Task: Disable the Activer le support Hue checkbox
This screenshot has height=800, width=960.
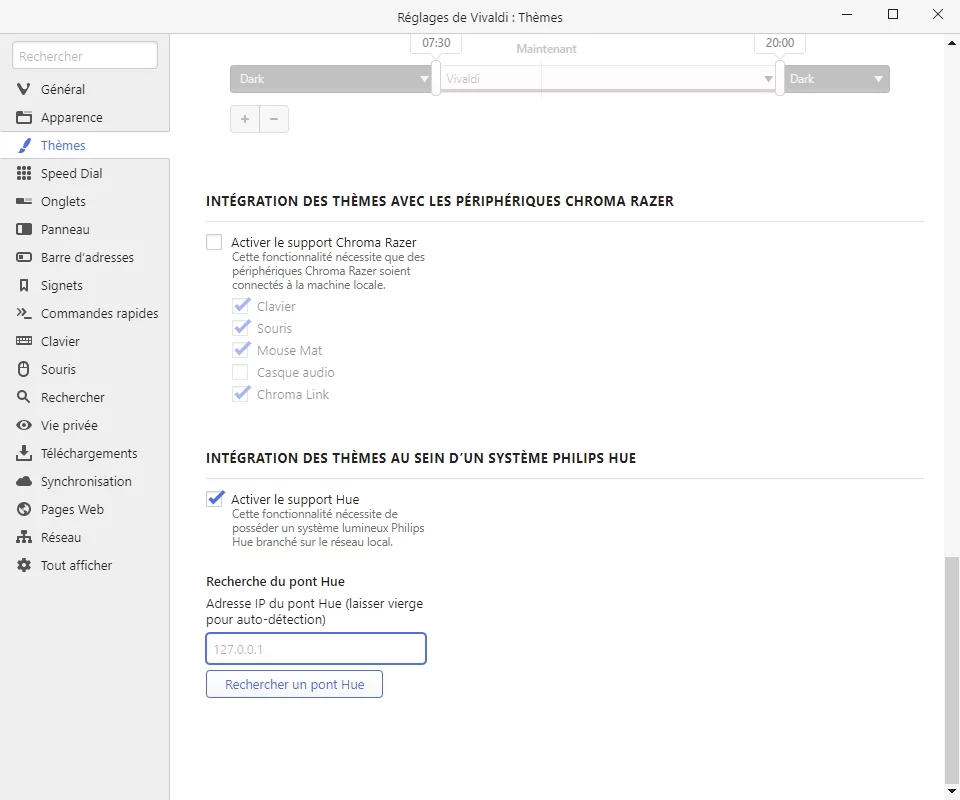Action: click(215, 499)
